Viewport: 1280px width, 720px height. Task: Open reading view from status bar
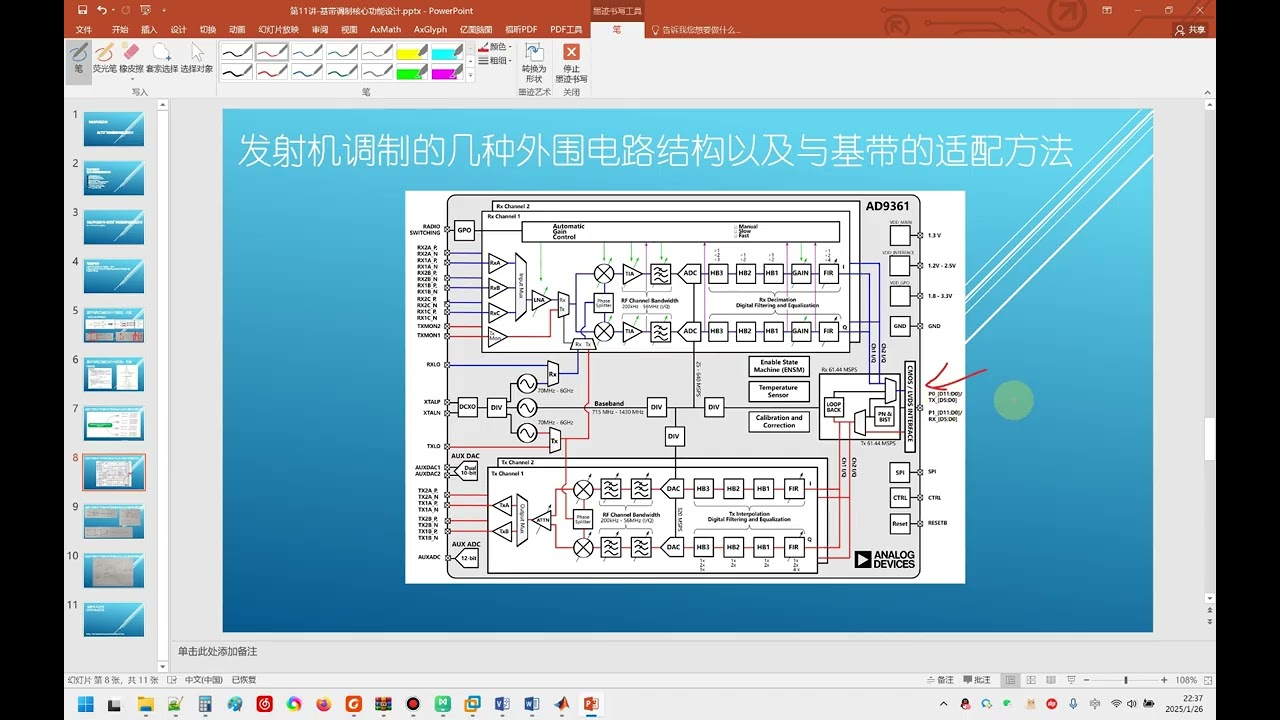[1049, 680]
